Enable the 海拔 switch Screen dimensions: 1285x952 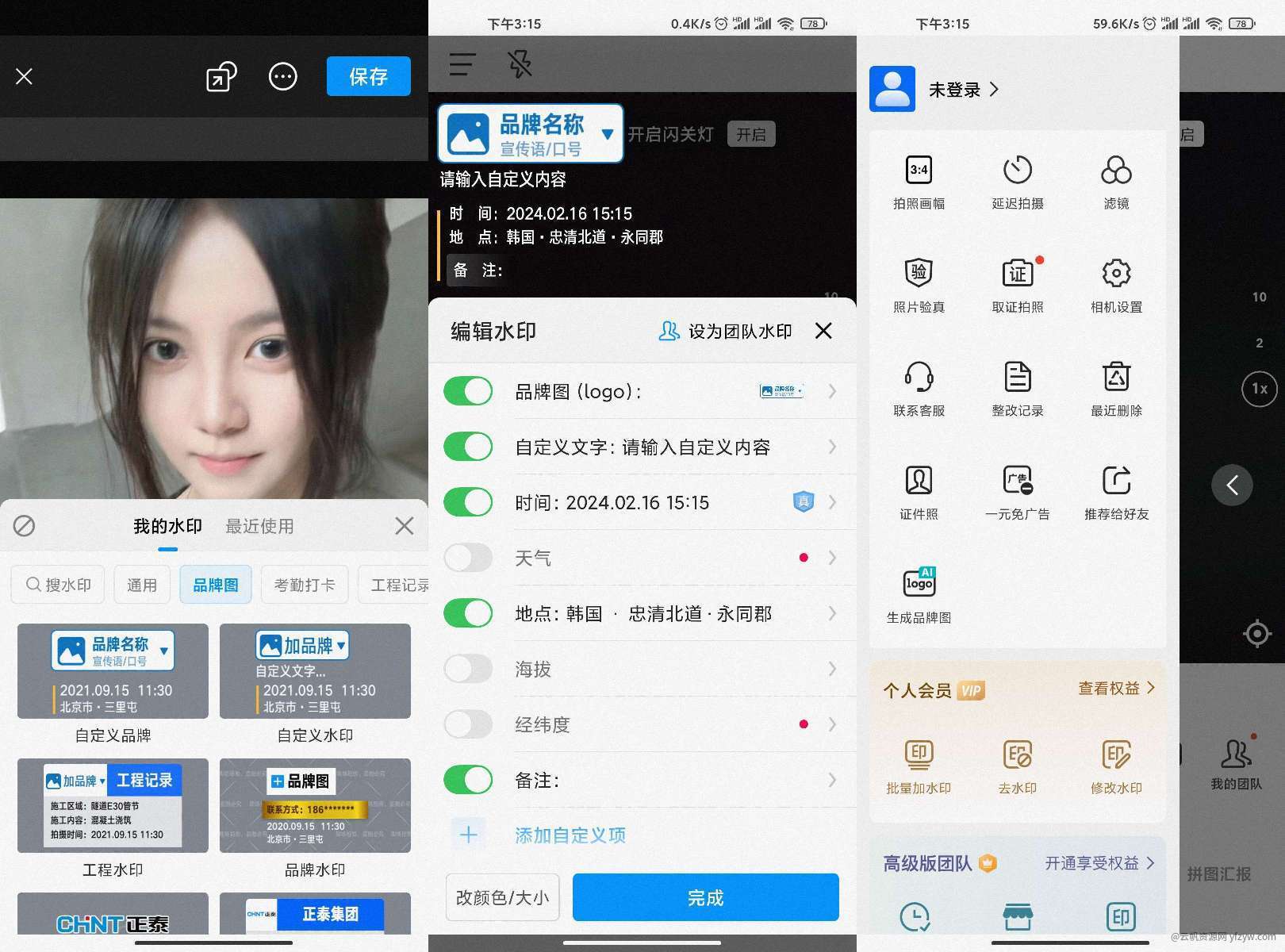[x=468, y=669]
